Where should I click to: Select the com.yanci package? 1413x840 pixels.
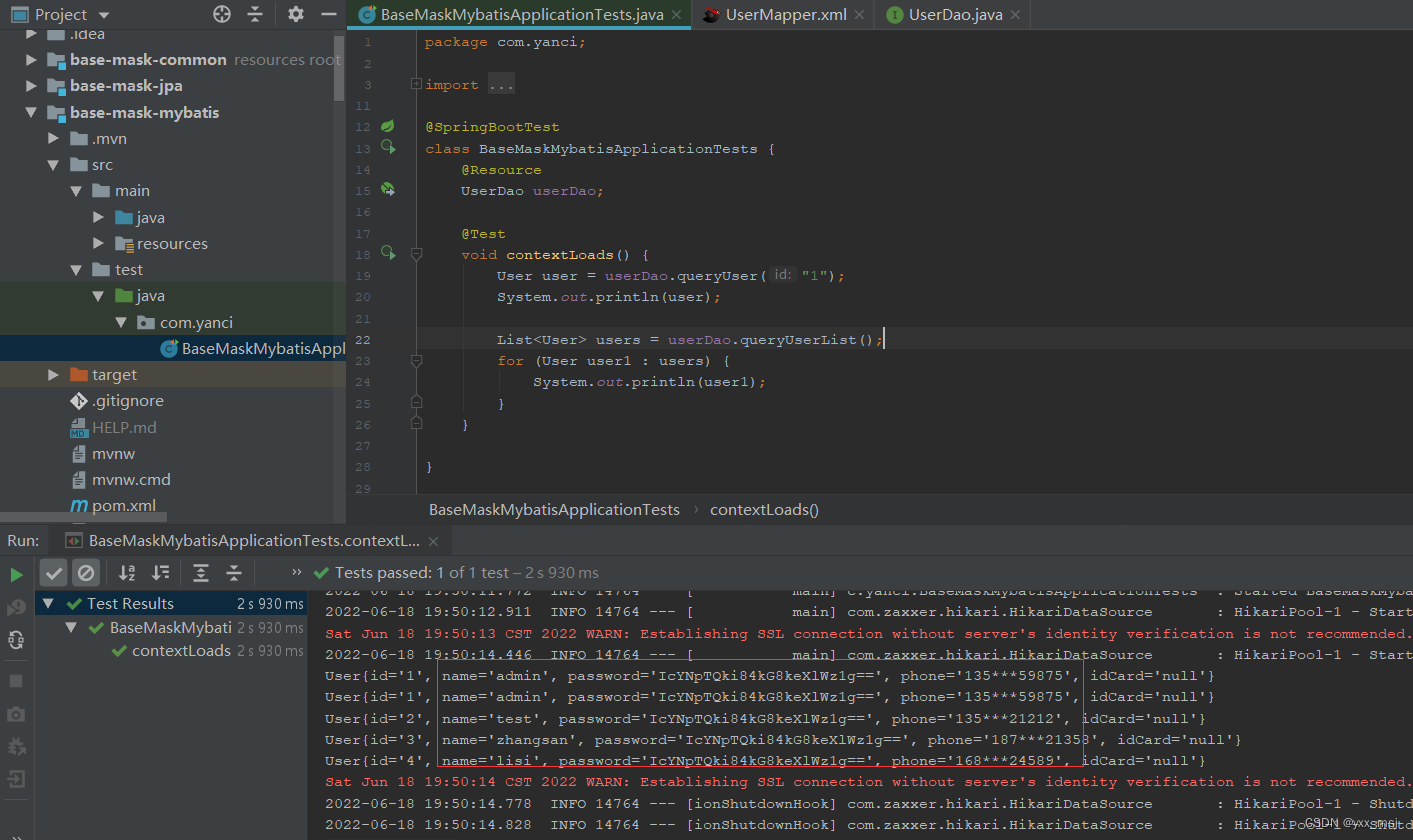pyautogui.click(x=185, y=323)
